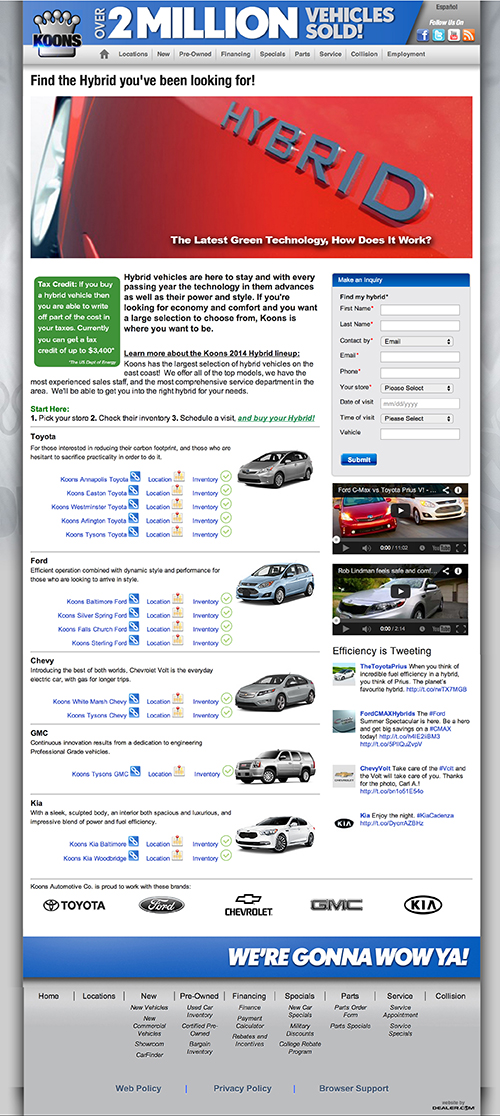Open Service menu in top navigation
This screenshot has width=500, height=1116.
[x=331, y=54]
